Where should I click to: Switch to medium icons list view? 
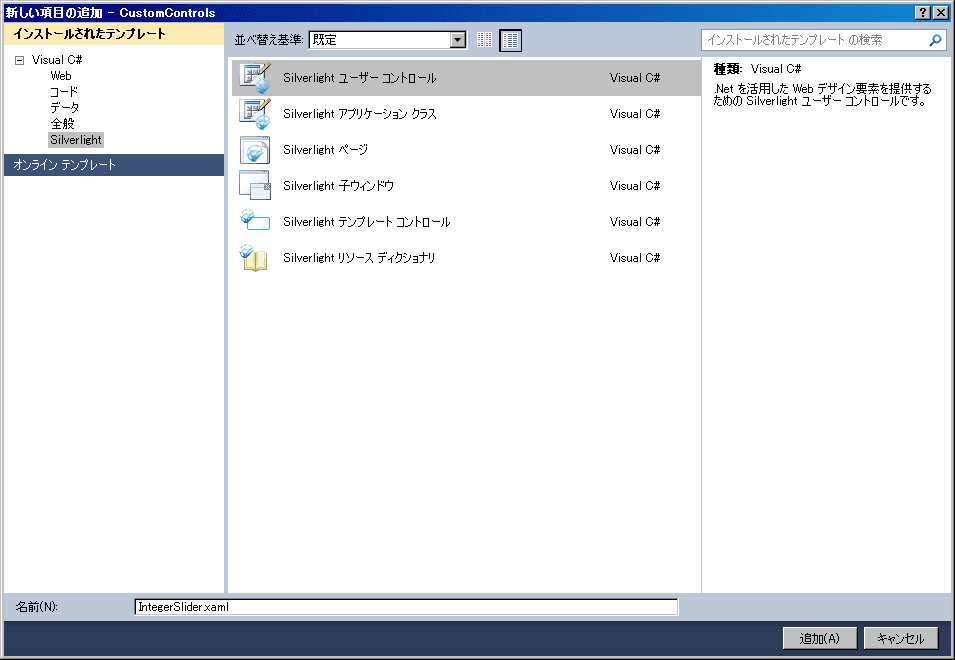point(510,40)
